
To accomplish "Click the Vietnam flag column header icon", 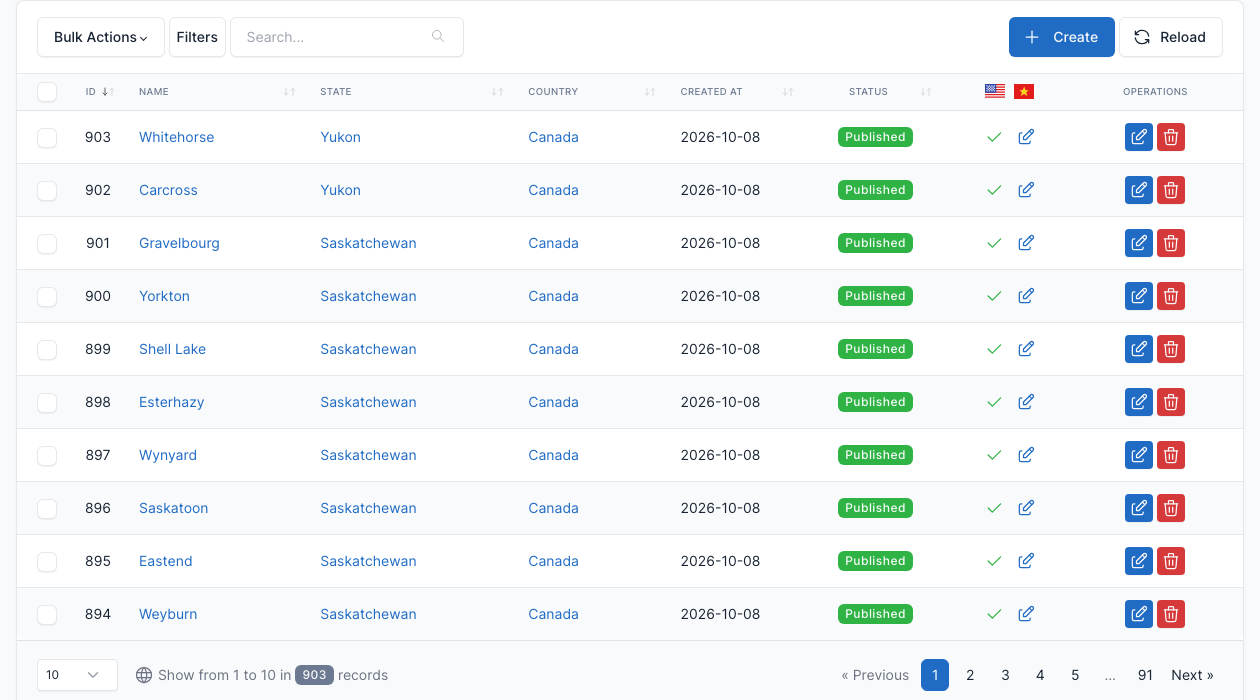I will pos(1024,92).
